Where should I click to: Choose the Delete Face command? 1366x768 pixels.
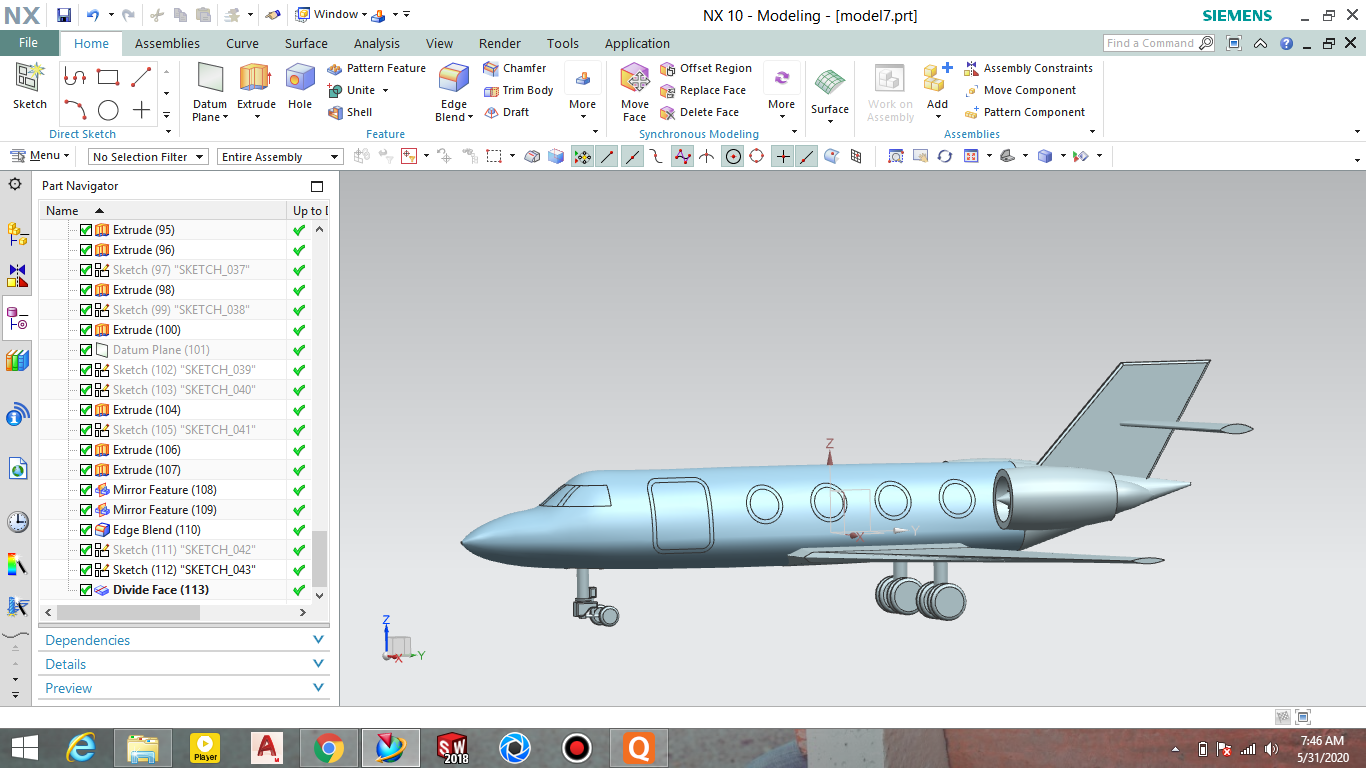pyautogui.click(x=700, y=112)
